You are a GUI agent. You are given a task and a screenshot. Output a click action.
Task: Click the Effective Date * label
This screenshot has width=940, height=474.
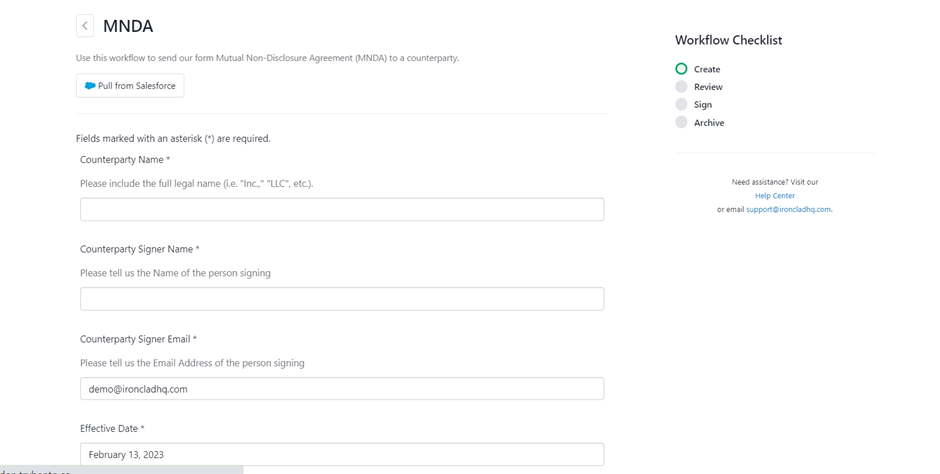pos(112,428)
